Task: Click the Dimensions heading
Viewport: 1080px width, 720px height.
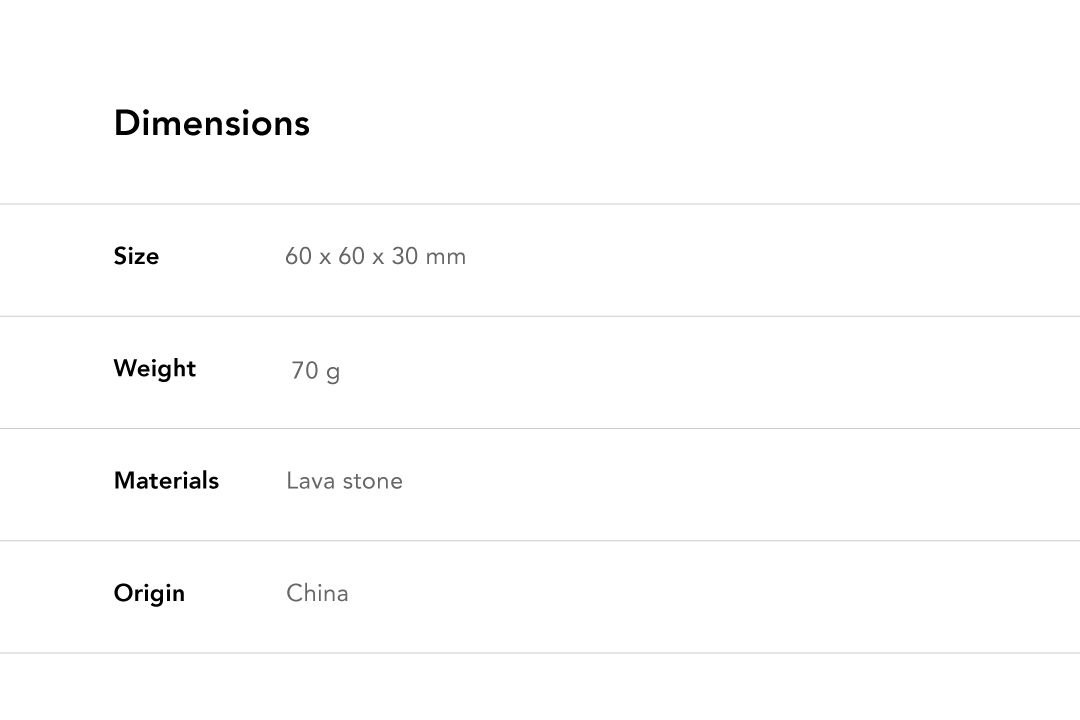Action: 212,123
